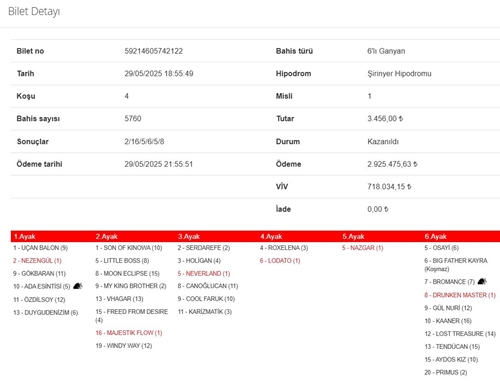Screen dimensions: 500x383
Task: Click winning horse NEZENGÜL entry
Action: pos(37,261)
